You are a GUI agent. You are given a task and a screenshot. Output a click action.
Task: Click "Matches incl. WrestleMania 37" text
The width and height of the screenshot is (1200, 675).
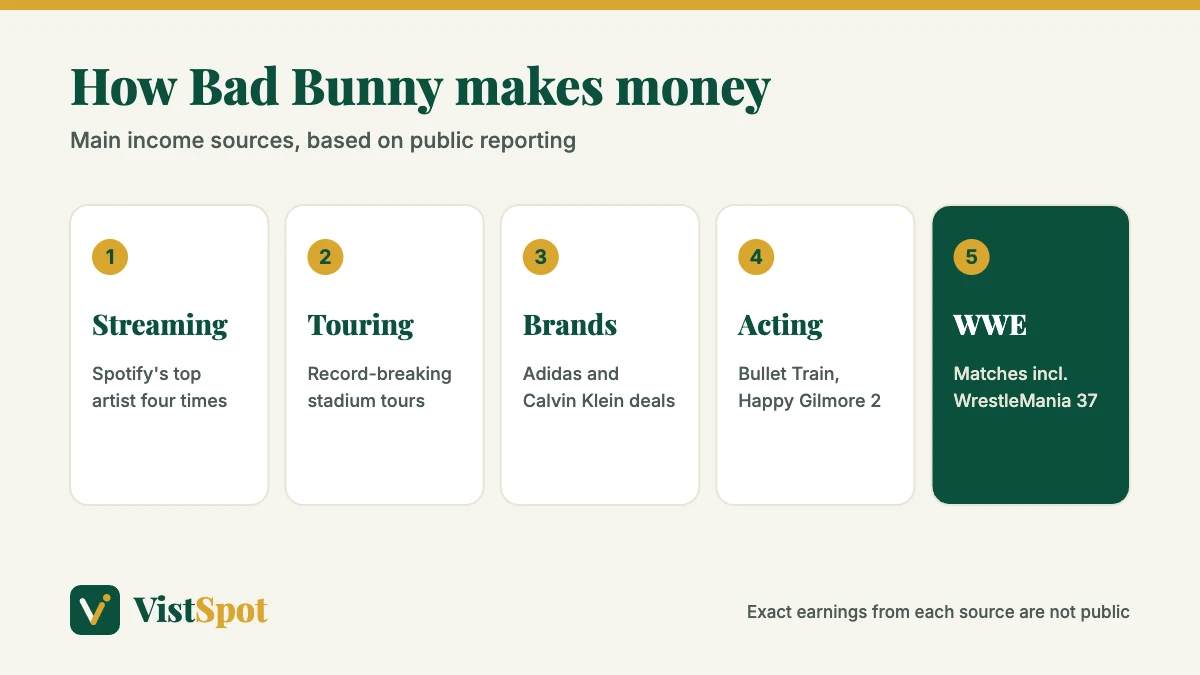tap(1025, 387)
